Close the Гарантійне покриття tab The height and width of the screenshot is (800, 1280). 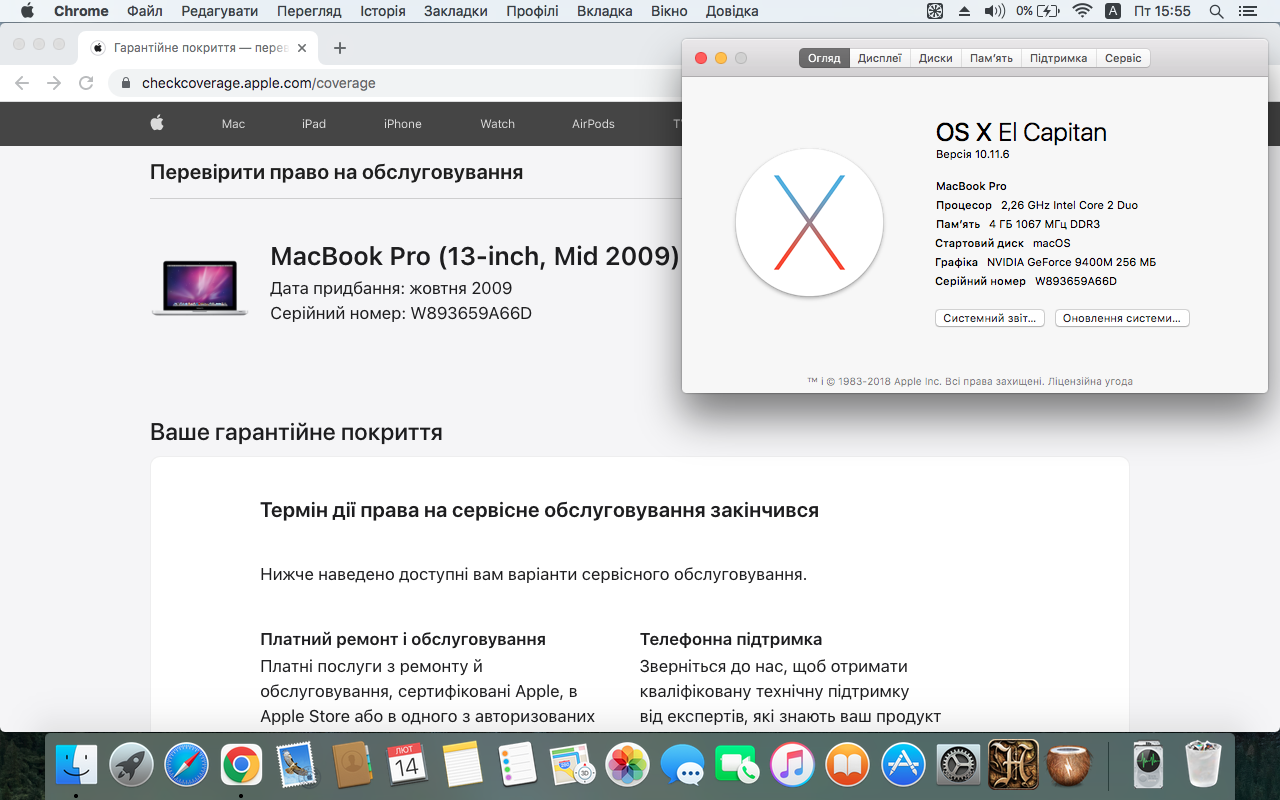tap(303, 48)
